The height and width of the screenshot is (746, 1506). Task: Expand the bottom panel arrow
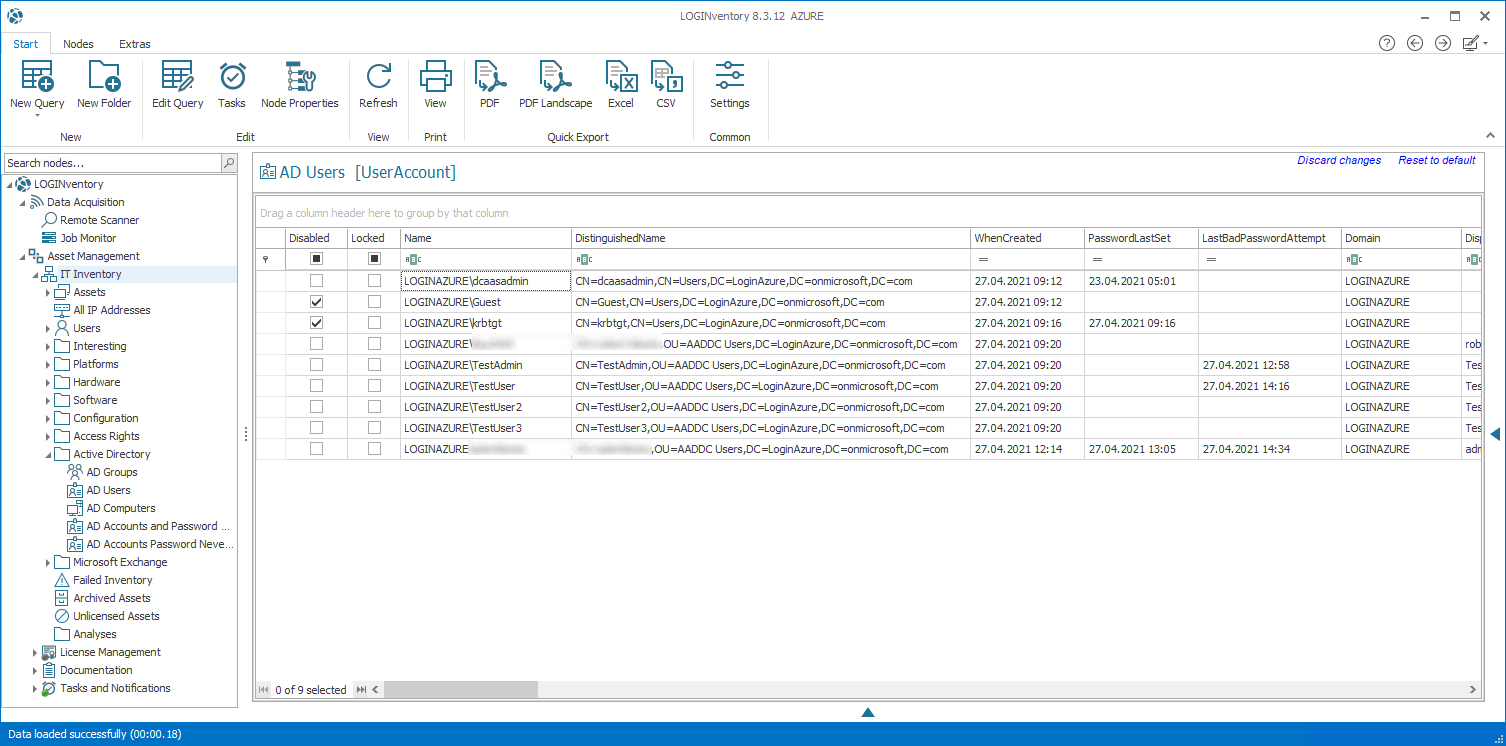coord(868,712)
